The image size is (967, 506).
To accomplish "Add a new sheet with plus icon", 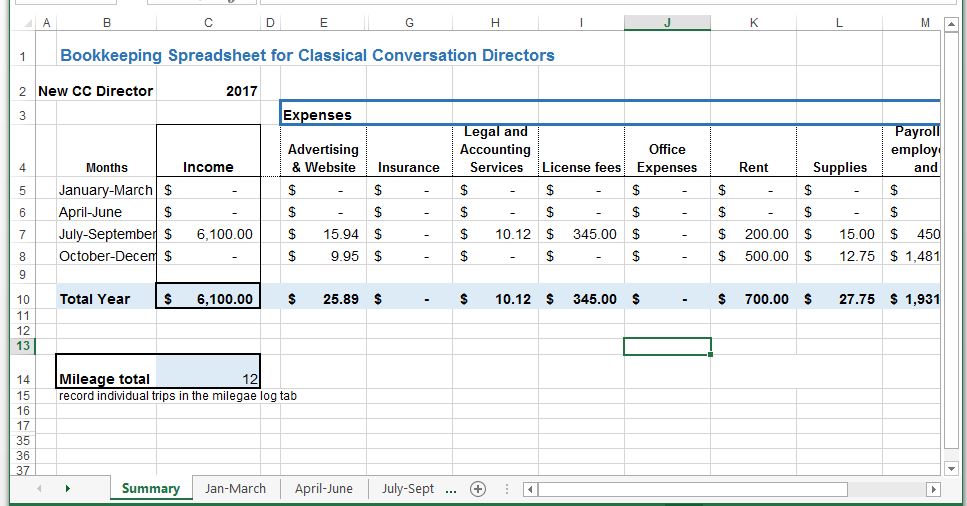I will [478, 489].
